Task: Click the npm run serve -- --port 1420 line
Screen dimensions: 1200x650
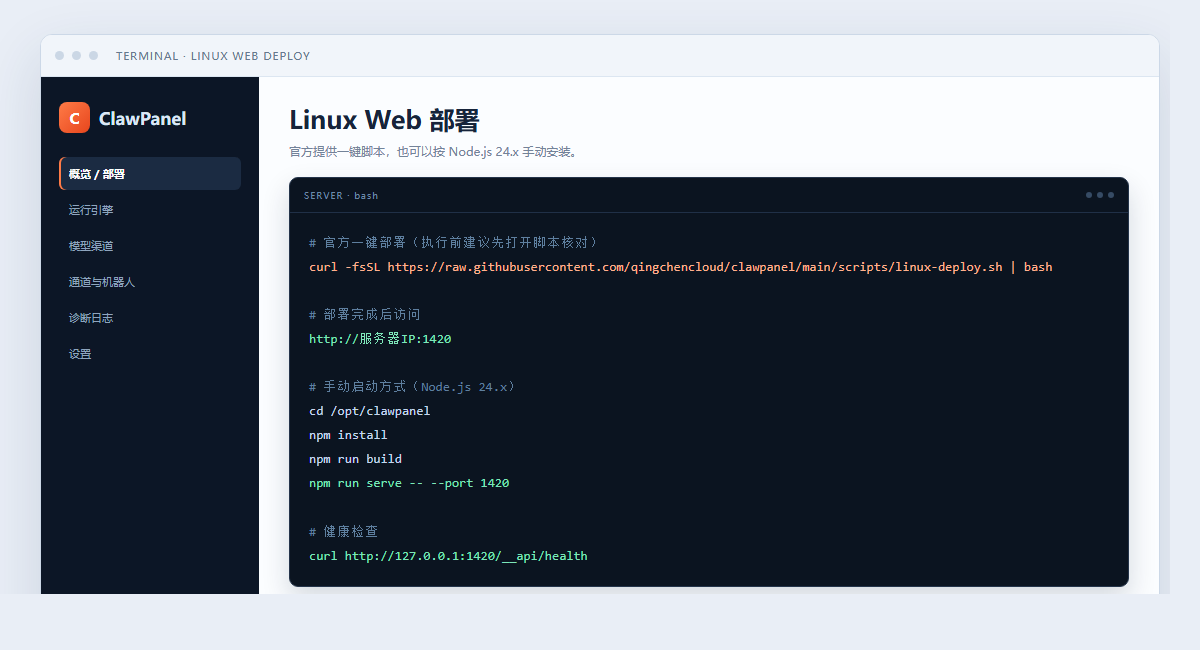Action: [x=409, y=483]
